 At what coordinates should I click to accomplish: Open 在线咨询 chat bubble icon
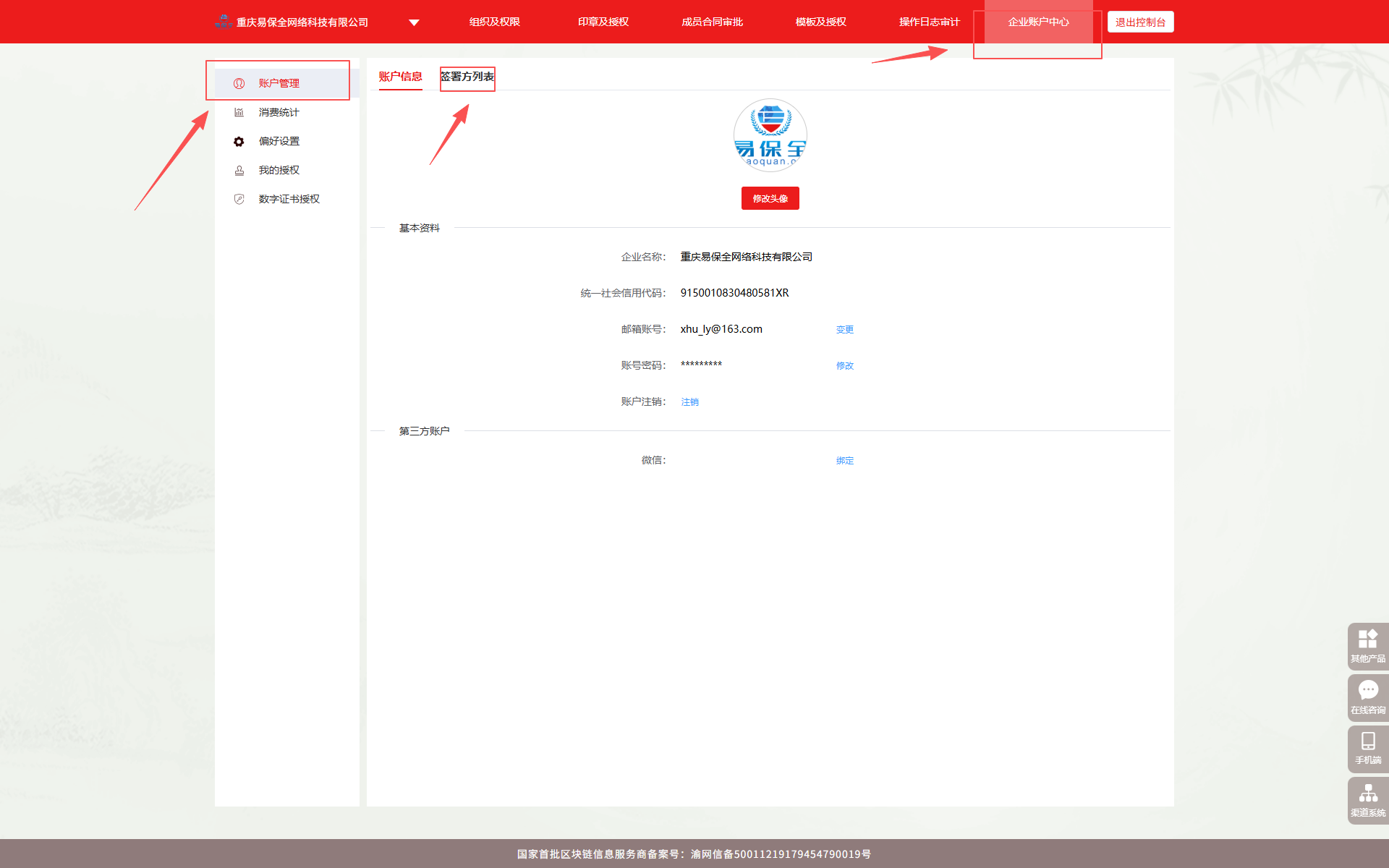1367,690
